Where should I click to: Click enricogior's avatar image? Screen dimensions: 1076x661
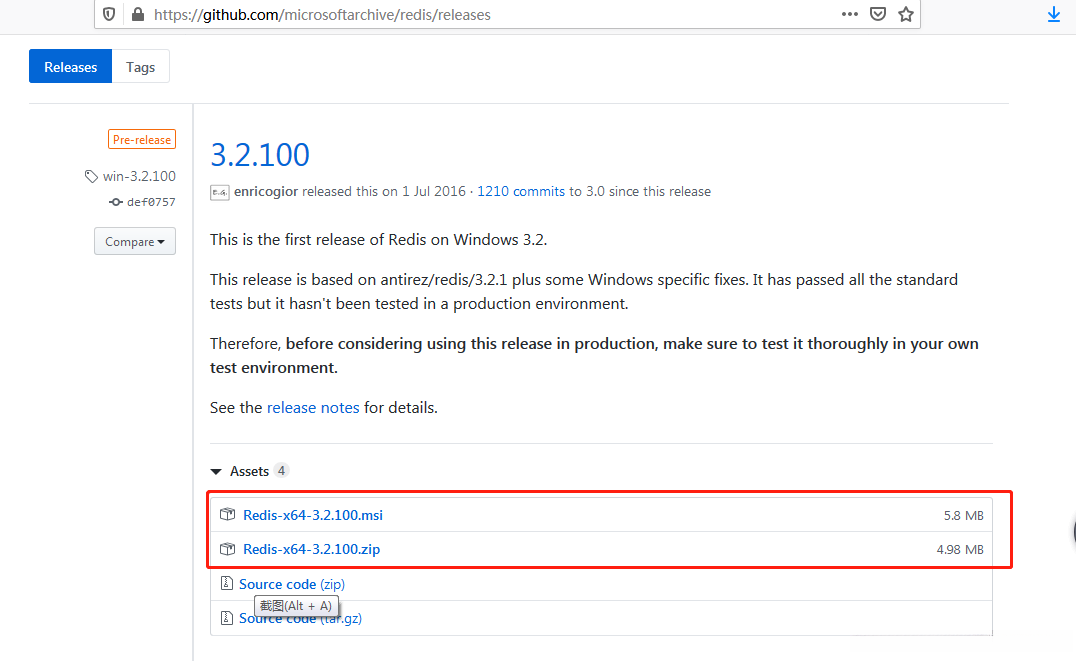pos(220,192)
